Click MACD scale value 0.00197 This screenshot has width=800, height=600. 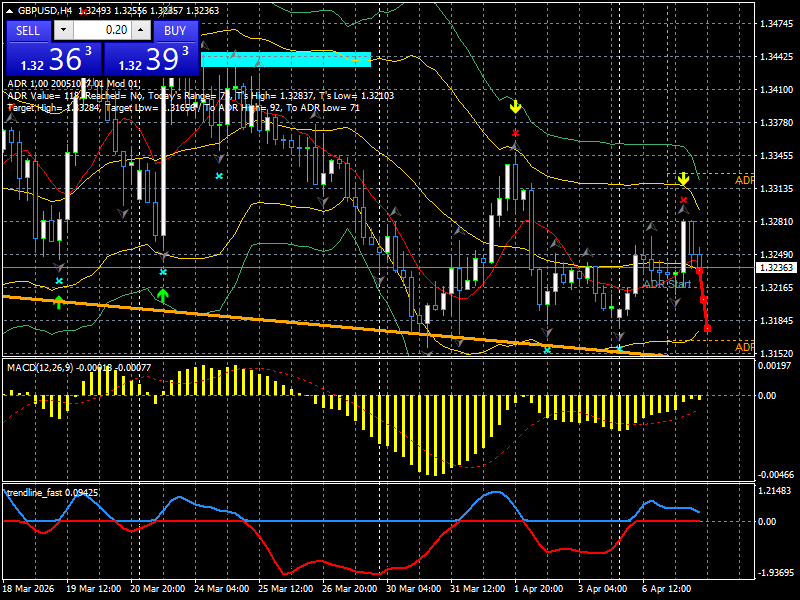pos(776,365)
